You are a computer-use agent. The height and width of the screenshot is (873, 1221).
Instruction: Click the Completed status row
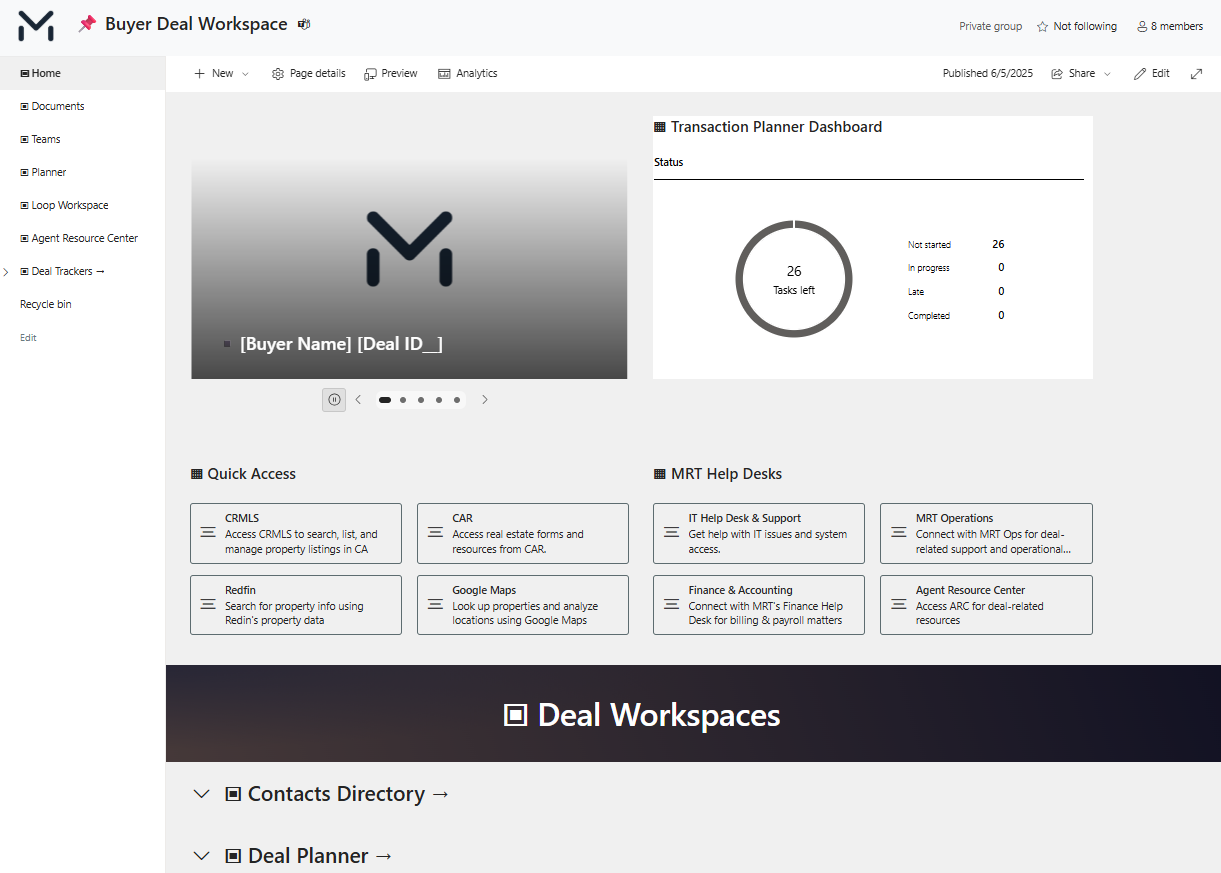(956, 316)
